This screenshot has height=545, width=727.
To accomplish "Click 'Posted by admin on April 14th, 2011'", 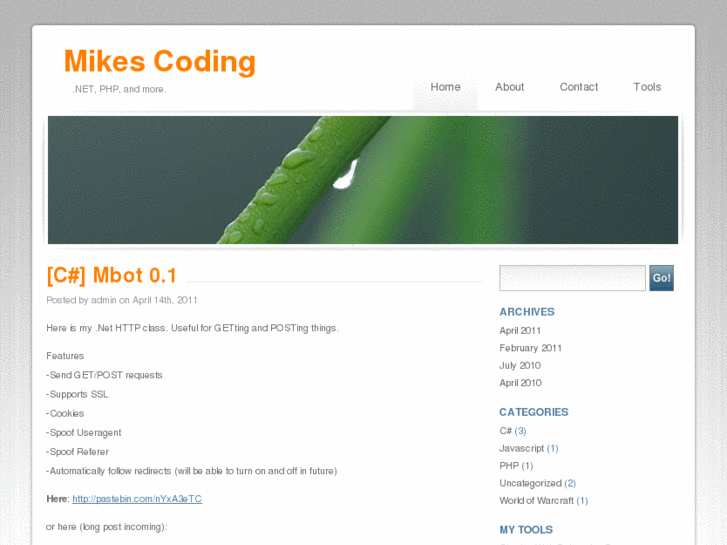I will pos(121,300).
